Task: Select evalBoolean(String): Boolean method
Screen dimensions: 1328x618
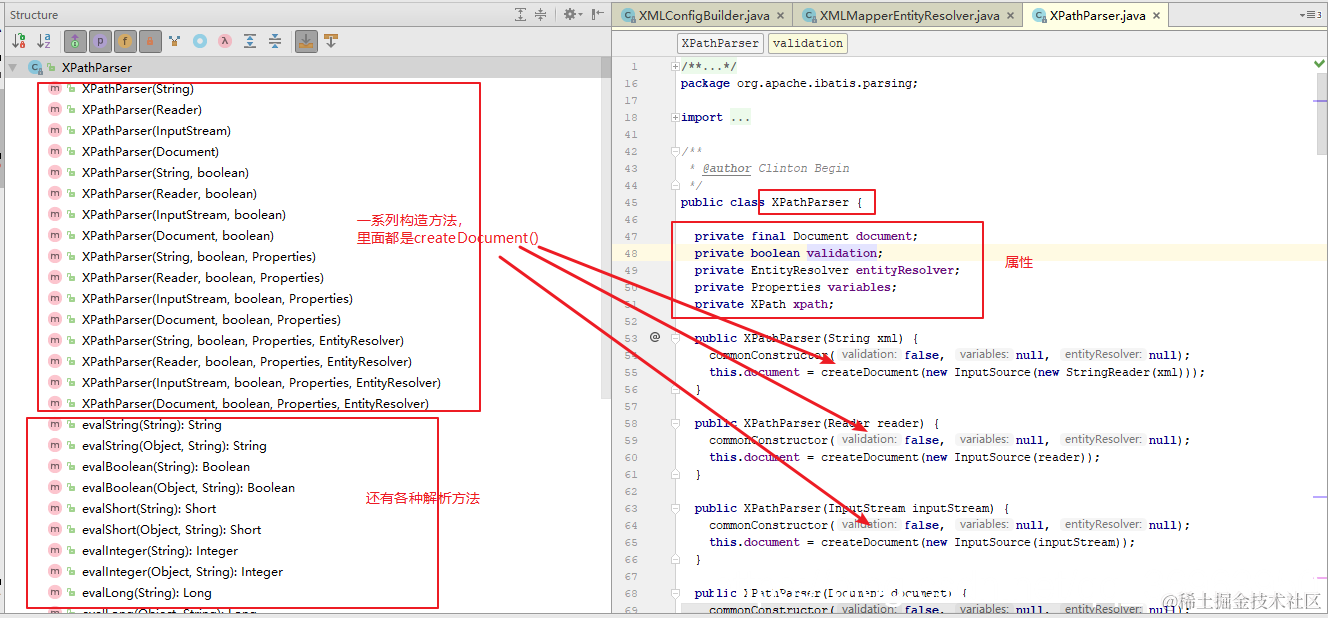Action: tap(166, 467)
